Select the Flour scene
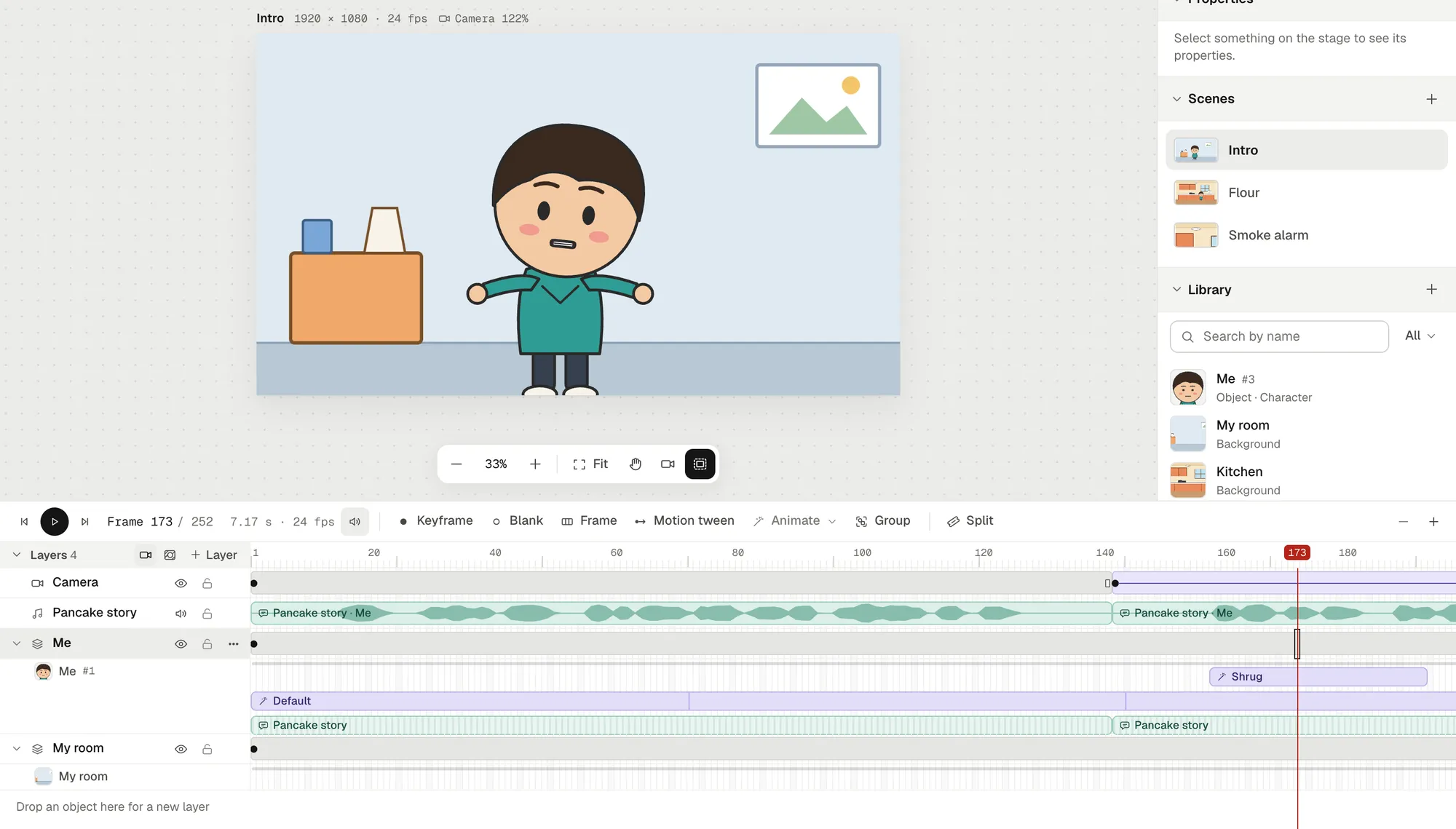Image resolution: width=1456 pixels, height=829 pixels. [1307, 193]
